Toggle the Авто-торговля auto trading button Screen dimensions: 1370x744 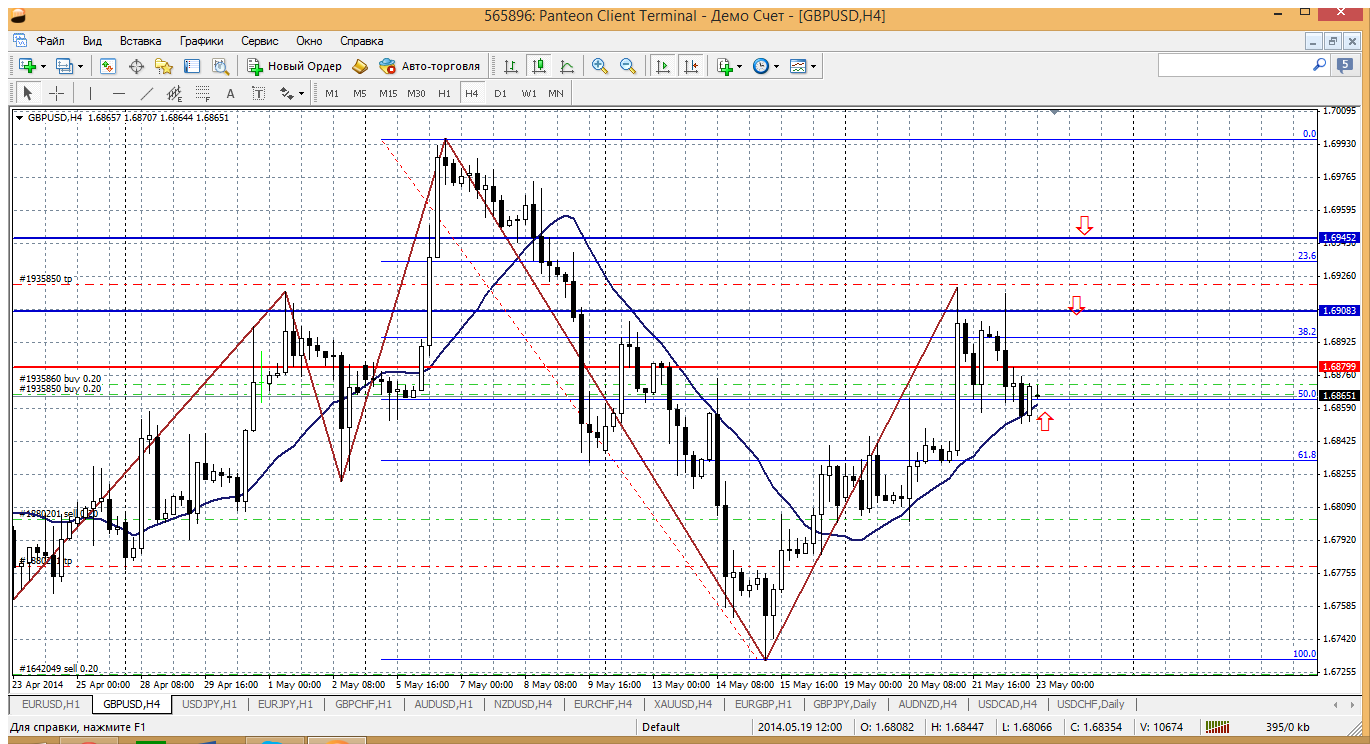[430, 66]
